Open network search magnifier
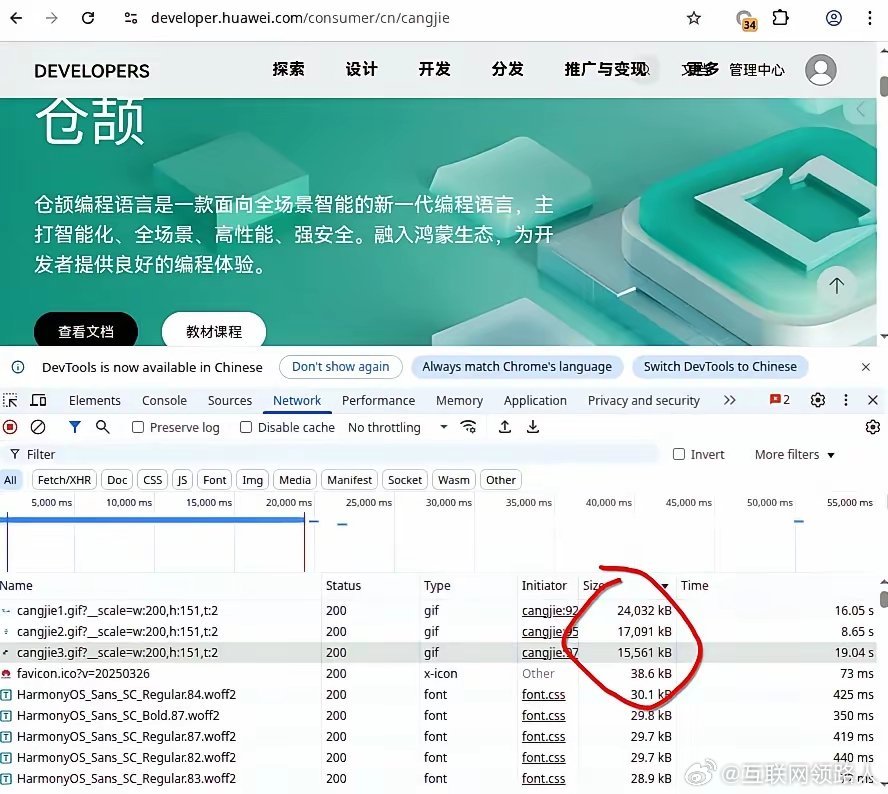The image size is (888, 794). pos(103,427)
